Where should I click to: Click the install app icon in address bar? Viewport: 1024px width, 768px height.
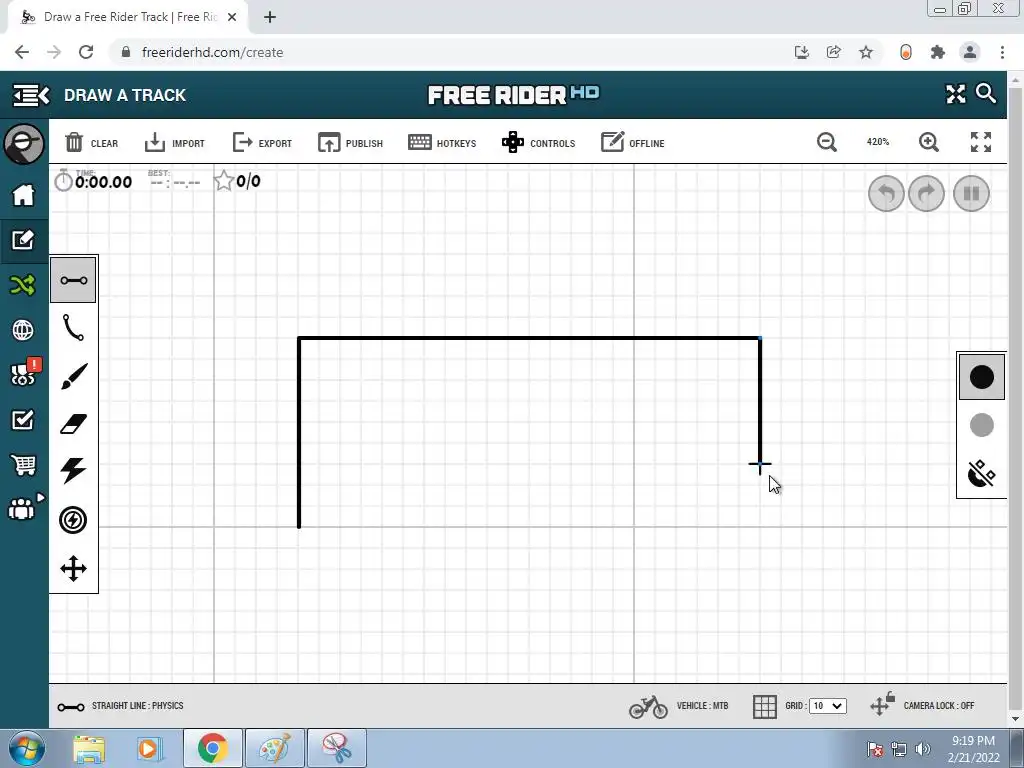point(802,52)
